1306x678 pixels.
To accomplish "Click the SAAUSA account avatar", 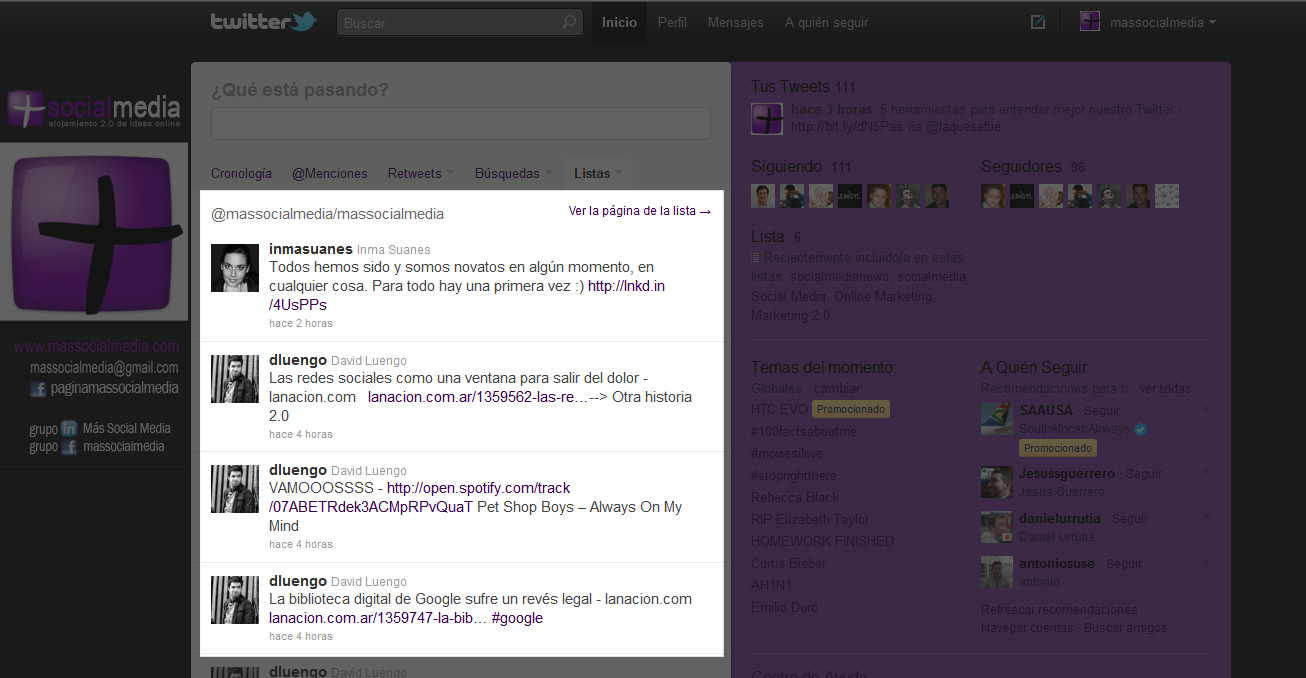I will click(997, 419).
